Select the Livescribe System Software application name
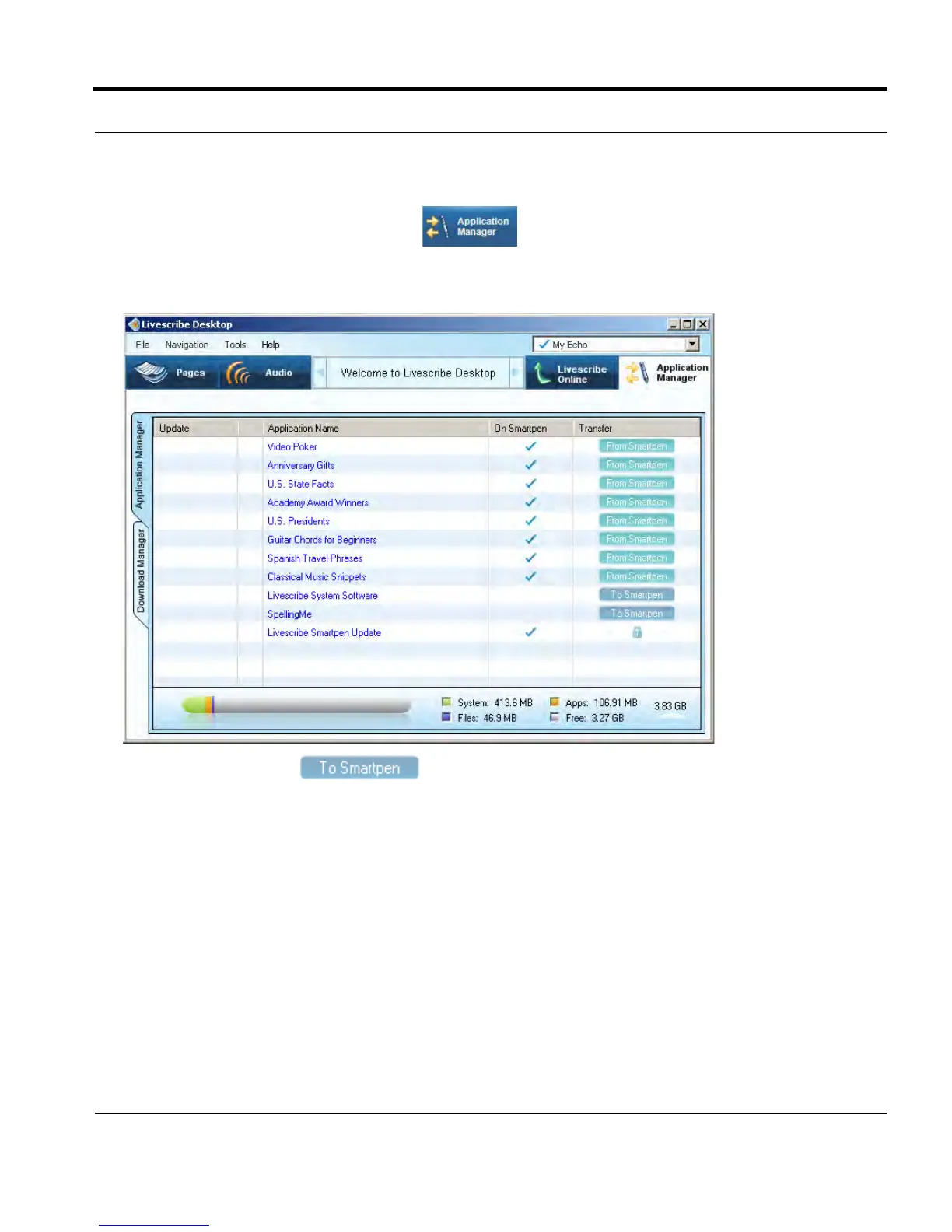Image resolution: width=952 pixels, height=1232 pixels. (x=323, y=596)
